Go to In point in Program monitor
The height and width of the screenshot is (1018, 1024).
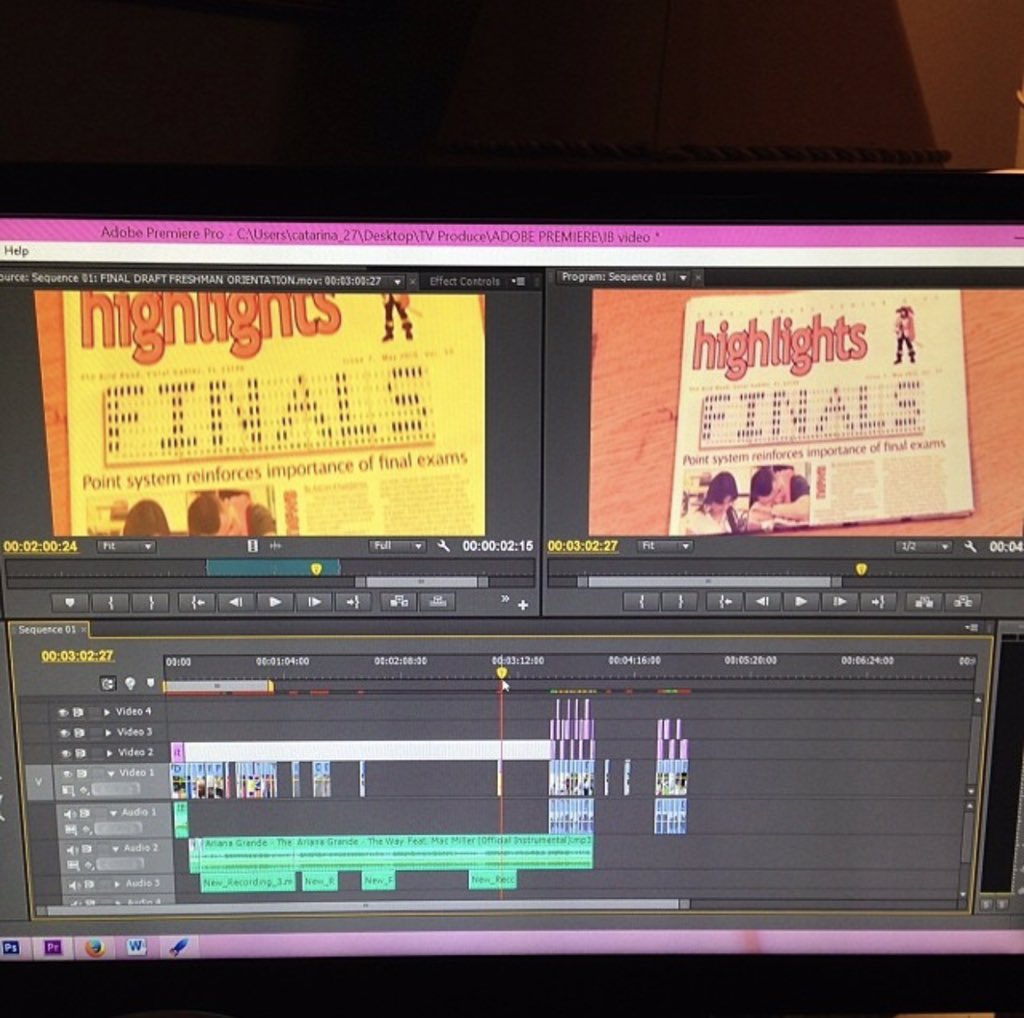[x=725, y=602]
